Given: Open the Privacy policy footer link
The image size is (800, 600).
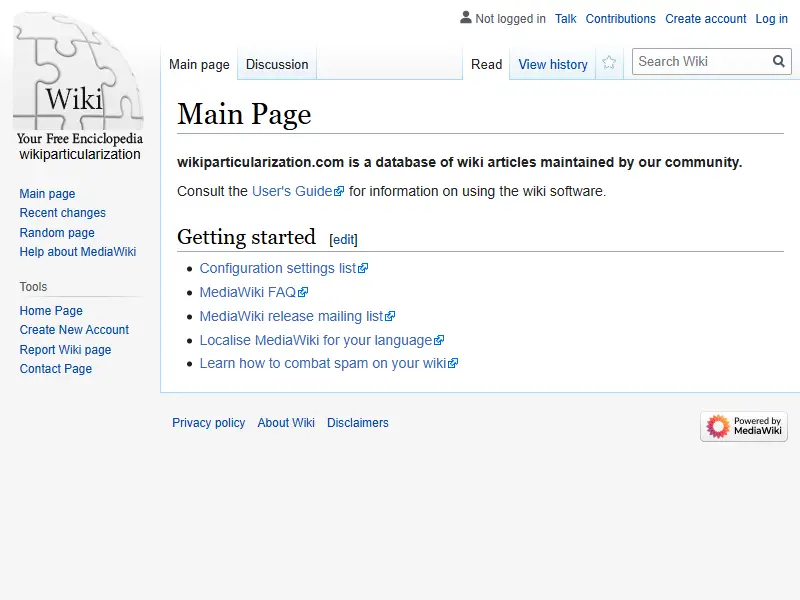Looking at the screenshot, I should click(x=209, y=423).
